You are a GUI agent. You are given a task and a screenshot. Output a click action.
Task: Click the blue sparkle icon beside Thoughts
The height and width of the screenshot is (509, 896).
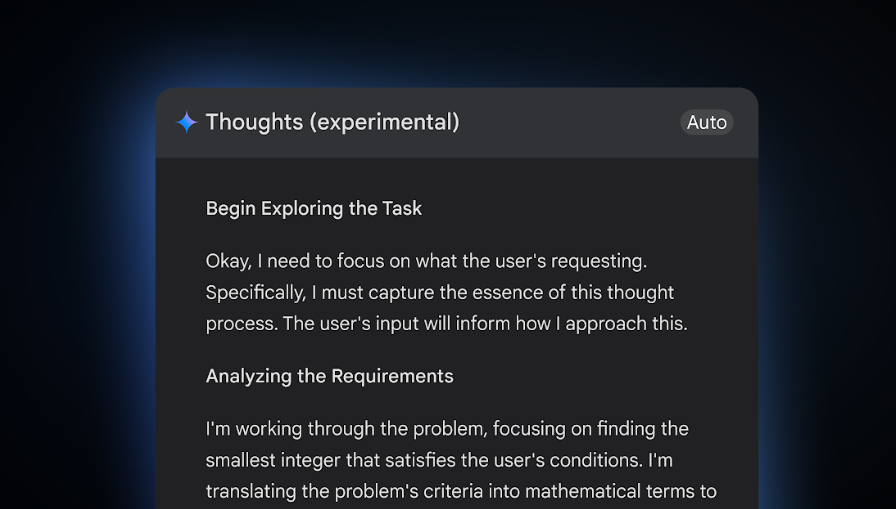186,122
